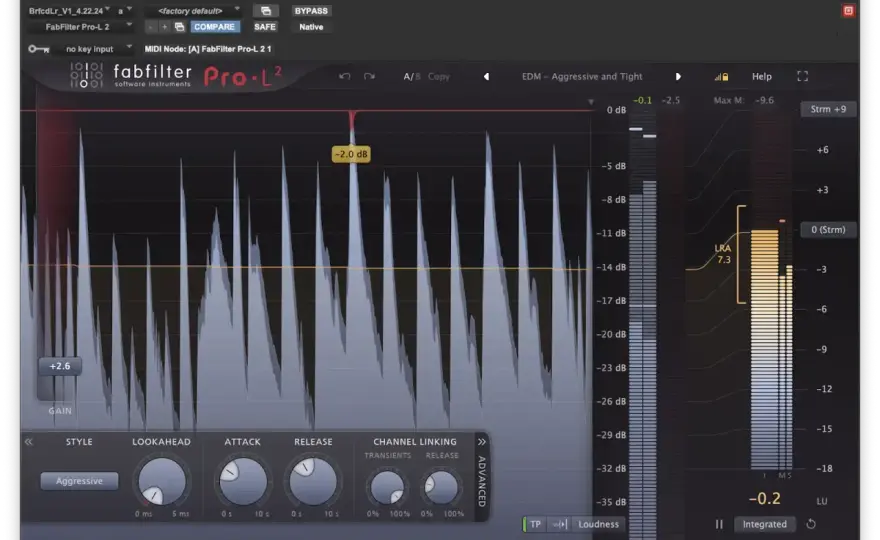Click the plus preset button

point(164,27)
